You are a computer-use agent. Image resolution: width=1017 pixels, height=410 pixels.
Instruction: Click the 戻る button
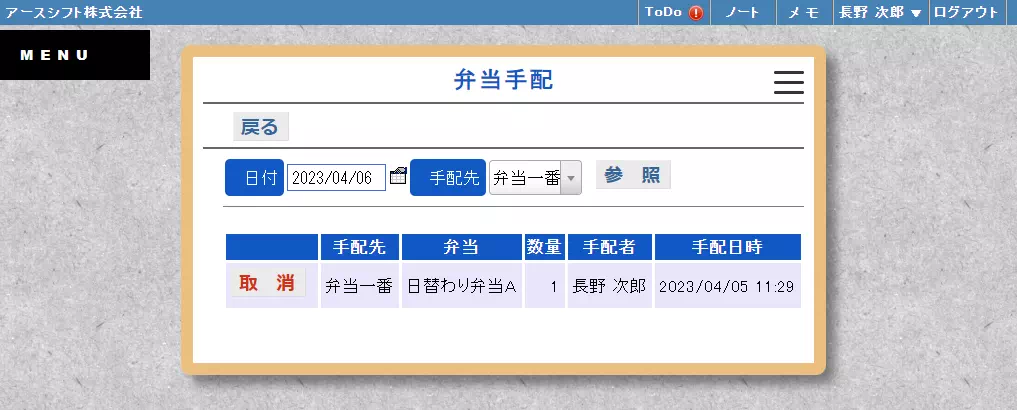pyautogui.click(x=260, y=127)
